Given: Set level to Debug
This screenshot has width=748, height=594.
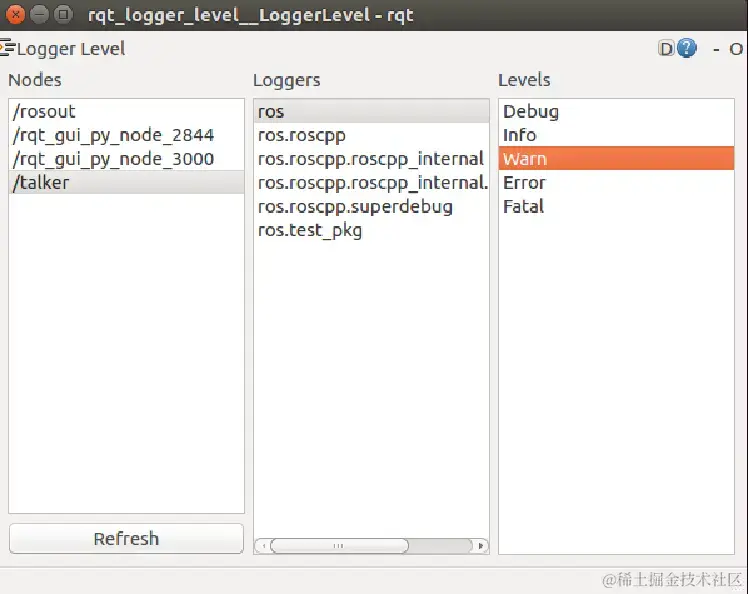Looking at the screenshot, I should (616, 111).
